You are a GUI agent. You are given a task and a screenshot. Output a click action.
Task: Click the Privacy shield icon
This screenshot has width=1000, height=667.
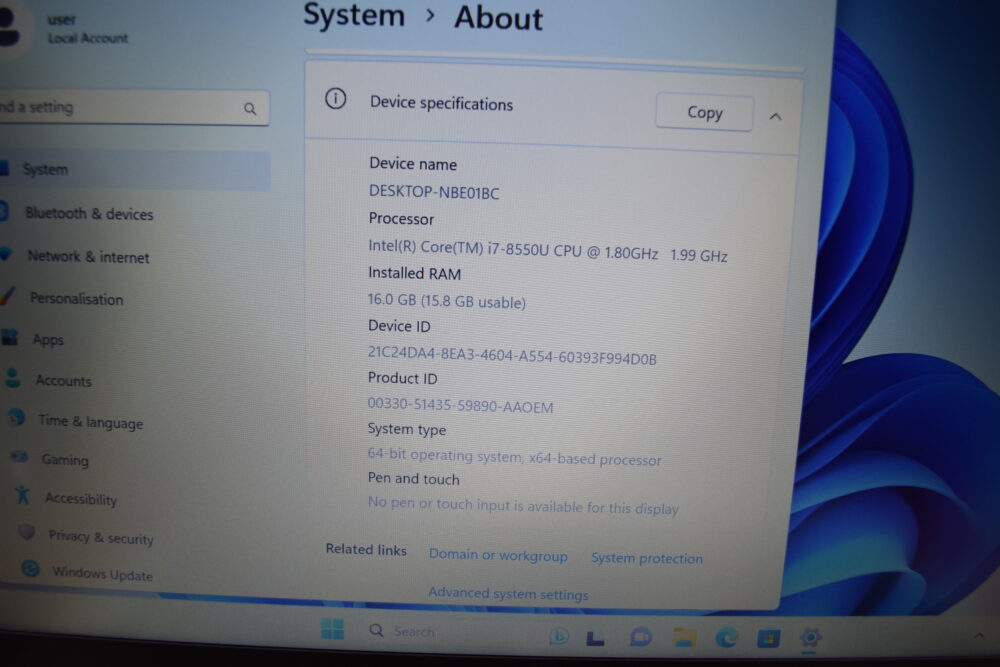pos(27,531)
